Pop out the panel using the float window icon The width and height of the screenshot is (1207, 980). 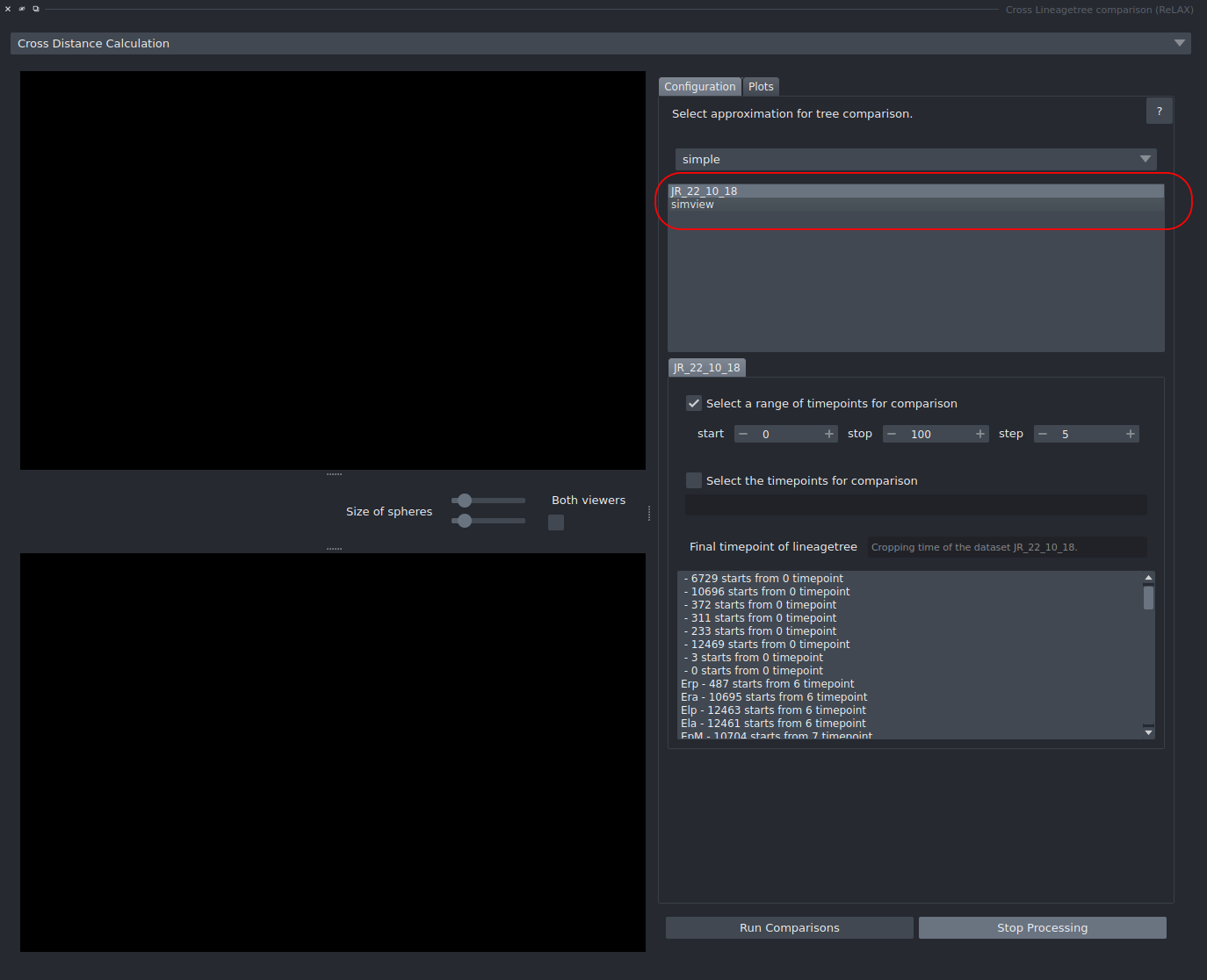(36, 9)
